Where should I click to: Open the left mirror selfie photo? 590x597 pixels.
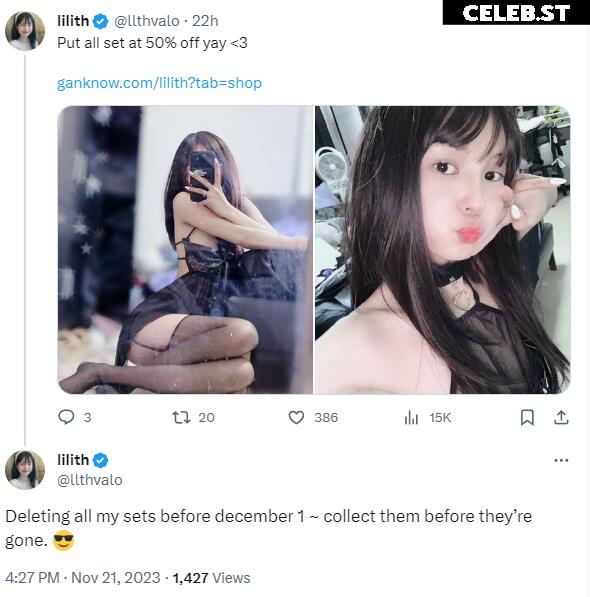[x=185, y=250]
